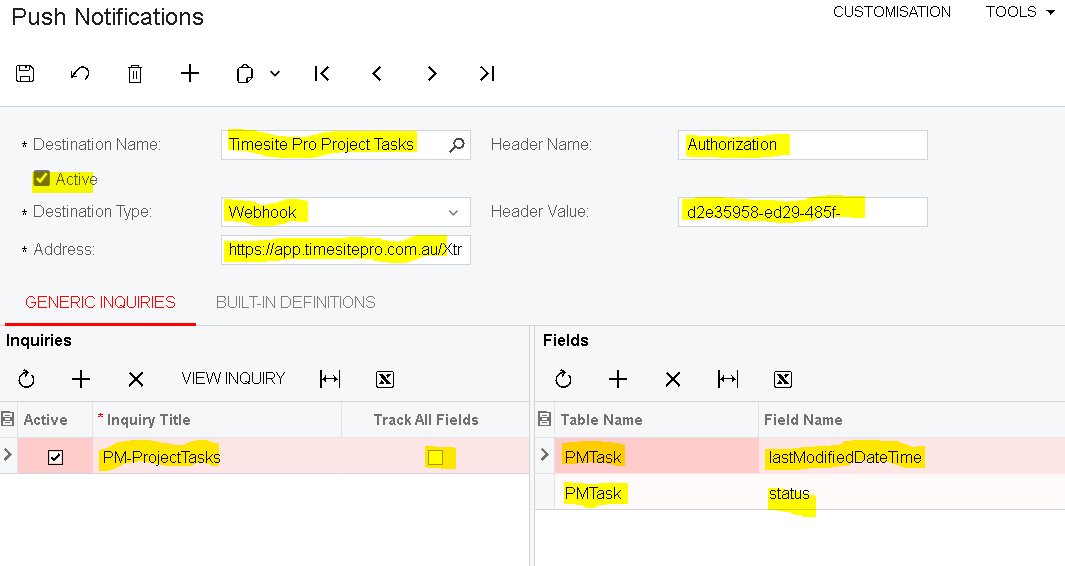Toggle Active checkbox for PM-ProjectTasks inquiry
The height and width of the screenshot is (566, 1065).
tap(56, 457)
